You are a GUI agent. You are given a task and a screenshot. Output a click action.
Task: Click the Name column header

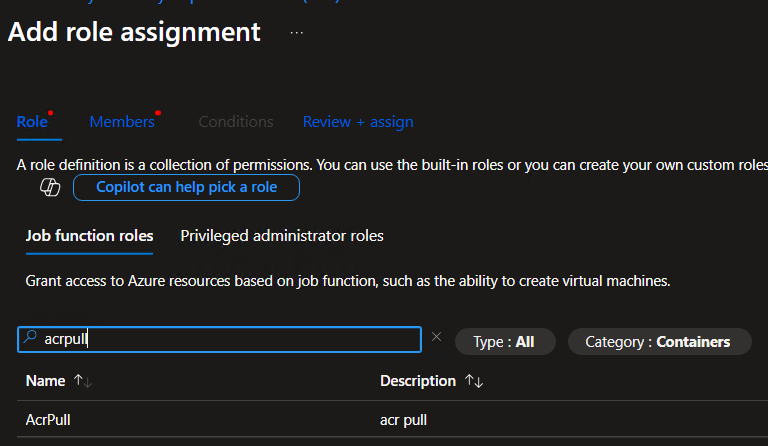[x=46, y=381]
